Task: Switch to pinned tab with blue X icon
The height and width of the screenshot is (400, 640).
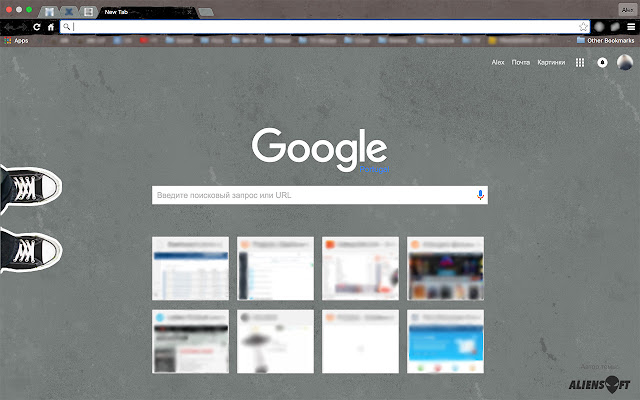Action: click(69, 12)
